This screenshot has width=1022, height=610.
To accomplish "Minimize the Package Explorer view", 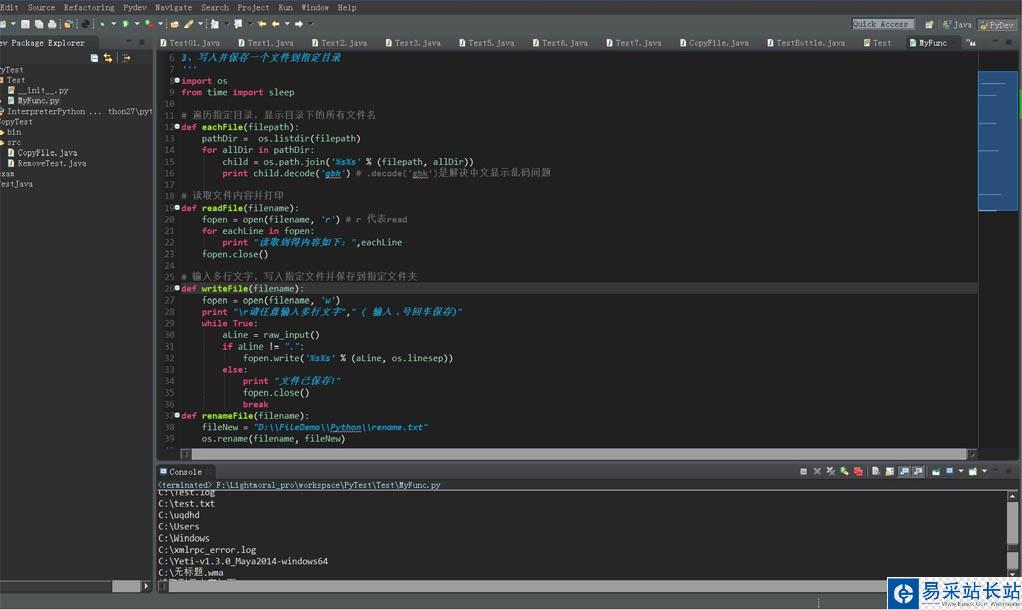I will click(128, 42).
